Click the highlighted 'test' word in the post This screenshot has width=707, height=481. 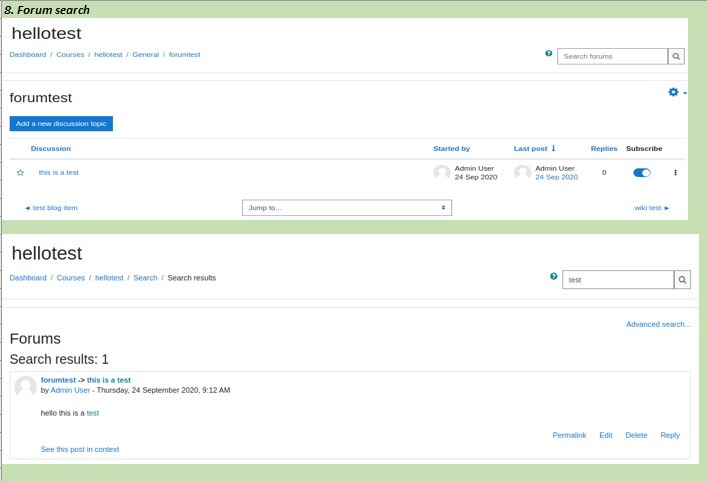click(x=93, y=413)
